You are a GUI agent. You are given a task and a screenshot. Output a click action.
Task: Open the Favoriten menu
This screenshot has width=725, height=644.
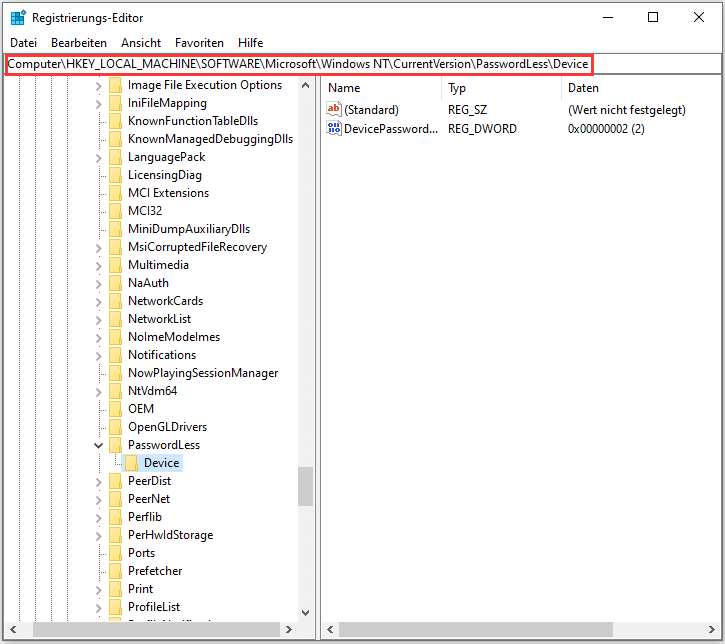199,43
